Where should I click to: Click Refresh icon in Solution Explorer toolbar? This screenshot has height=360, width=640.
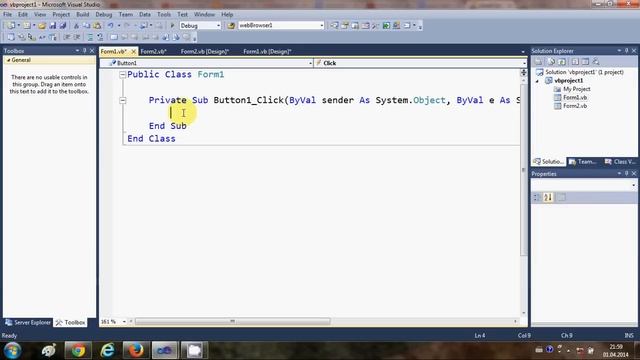[562, 62]
